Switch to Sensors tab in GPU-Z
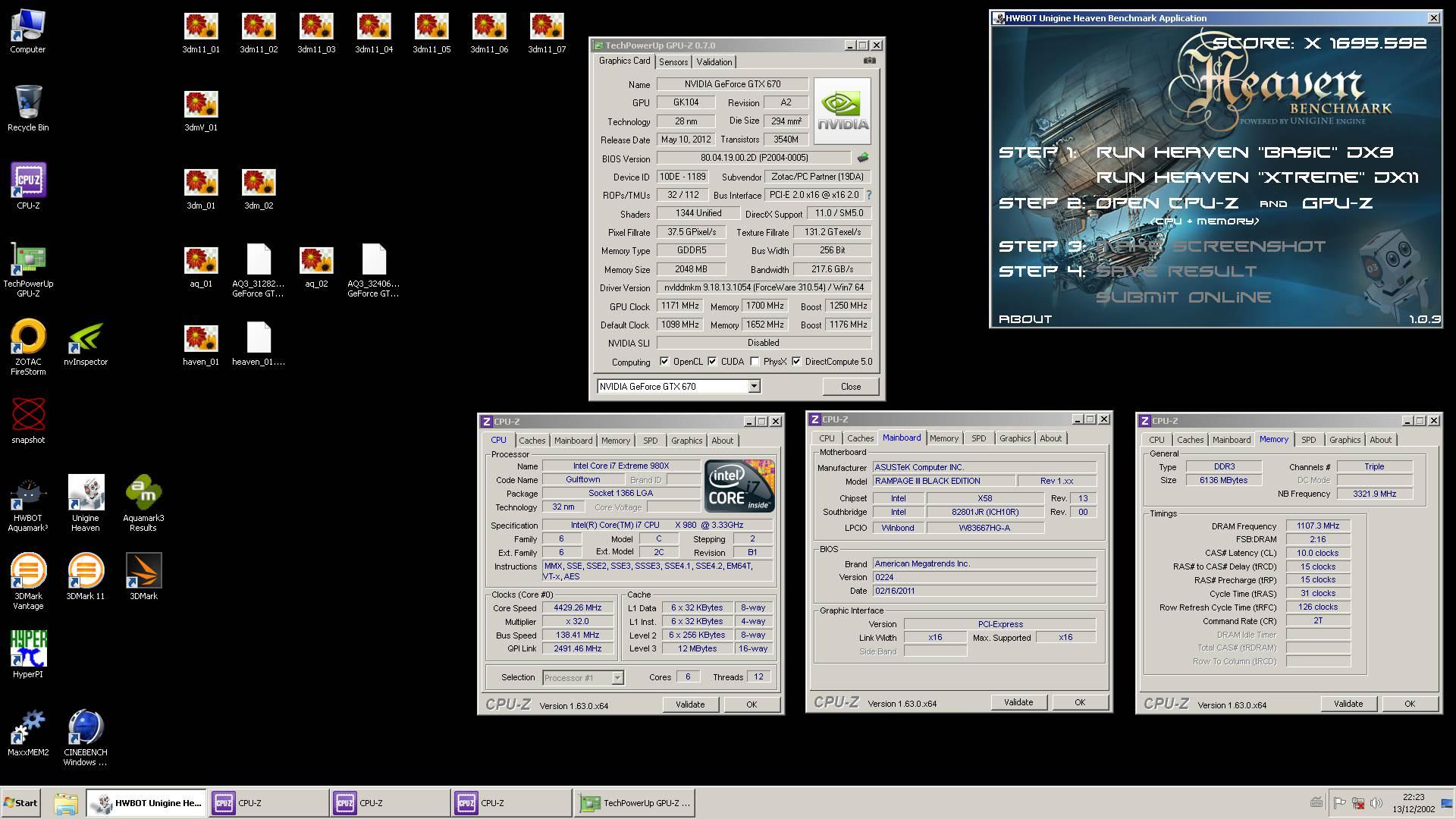1456x819 pixels. pos(673,62)
